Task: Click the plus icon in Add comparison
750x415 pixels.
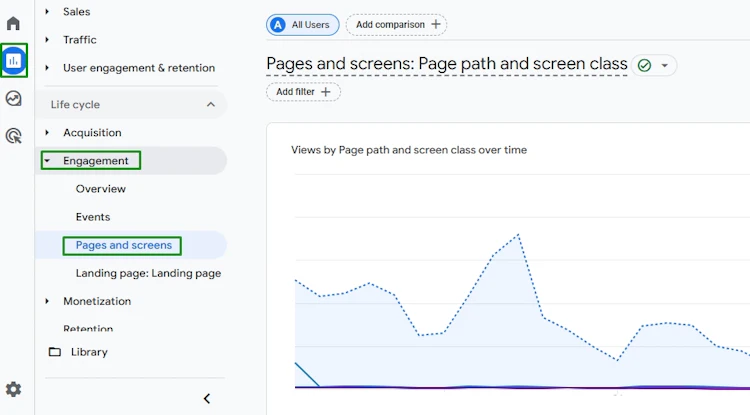Action: (x=436, y=24)
